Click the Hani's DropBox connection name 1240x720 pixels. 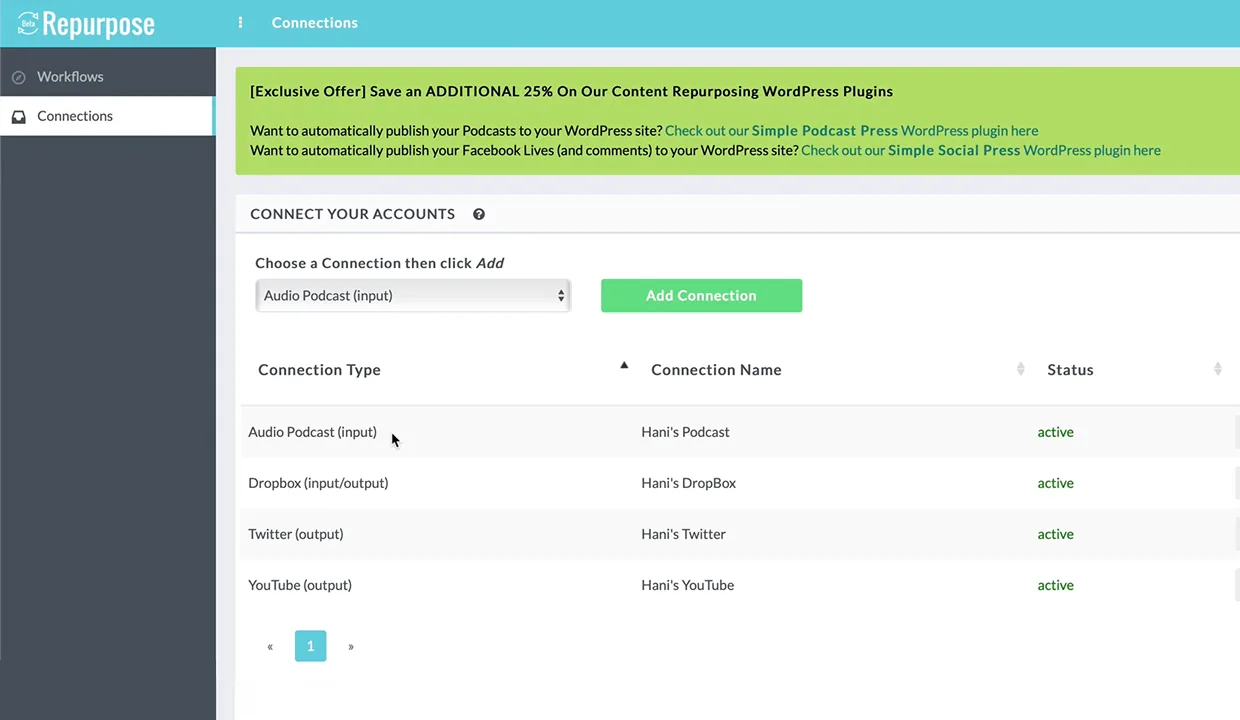point(688,483)
